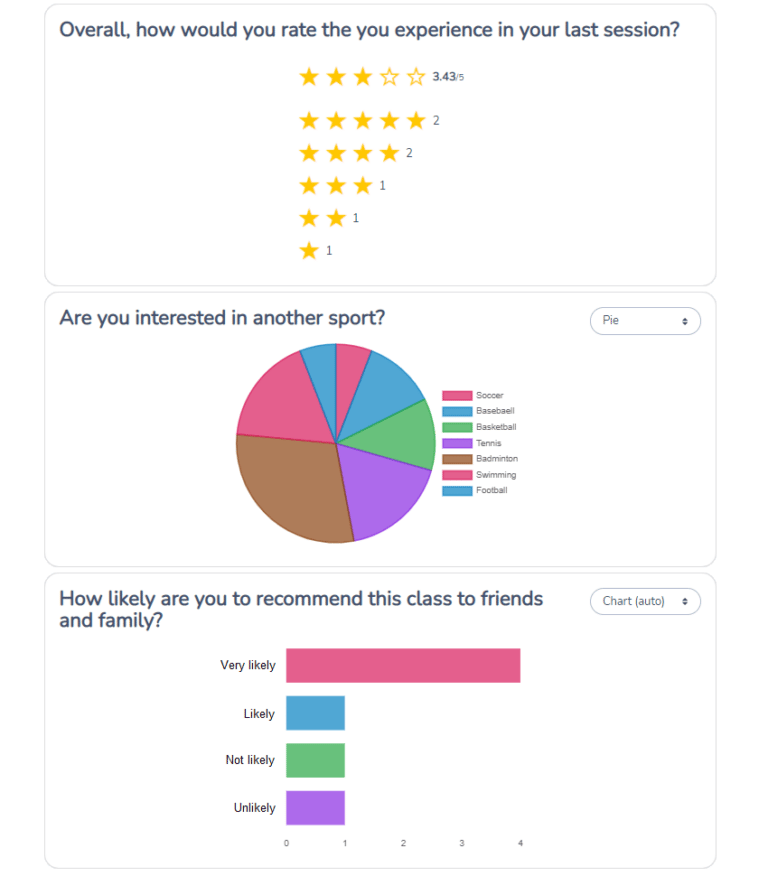
Task: Open the Chart (auto) type dropdown
Action: tap(645, 601)
